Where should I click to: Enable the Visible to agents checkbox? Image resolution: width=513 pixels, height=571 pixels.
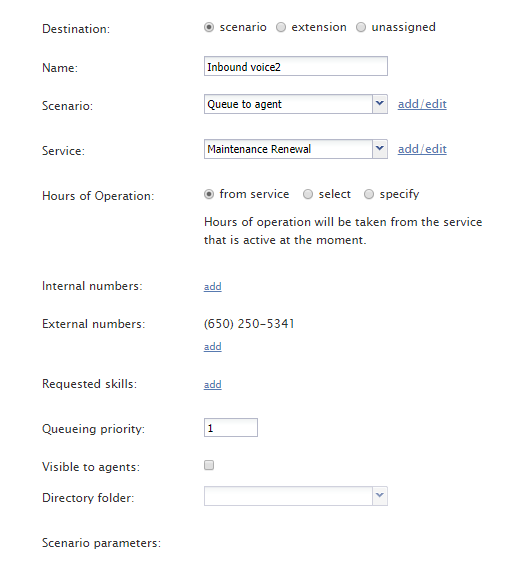coord(209,465)
